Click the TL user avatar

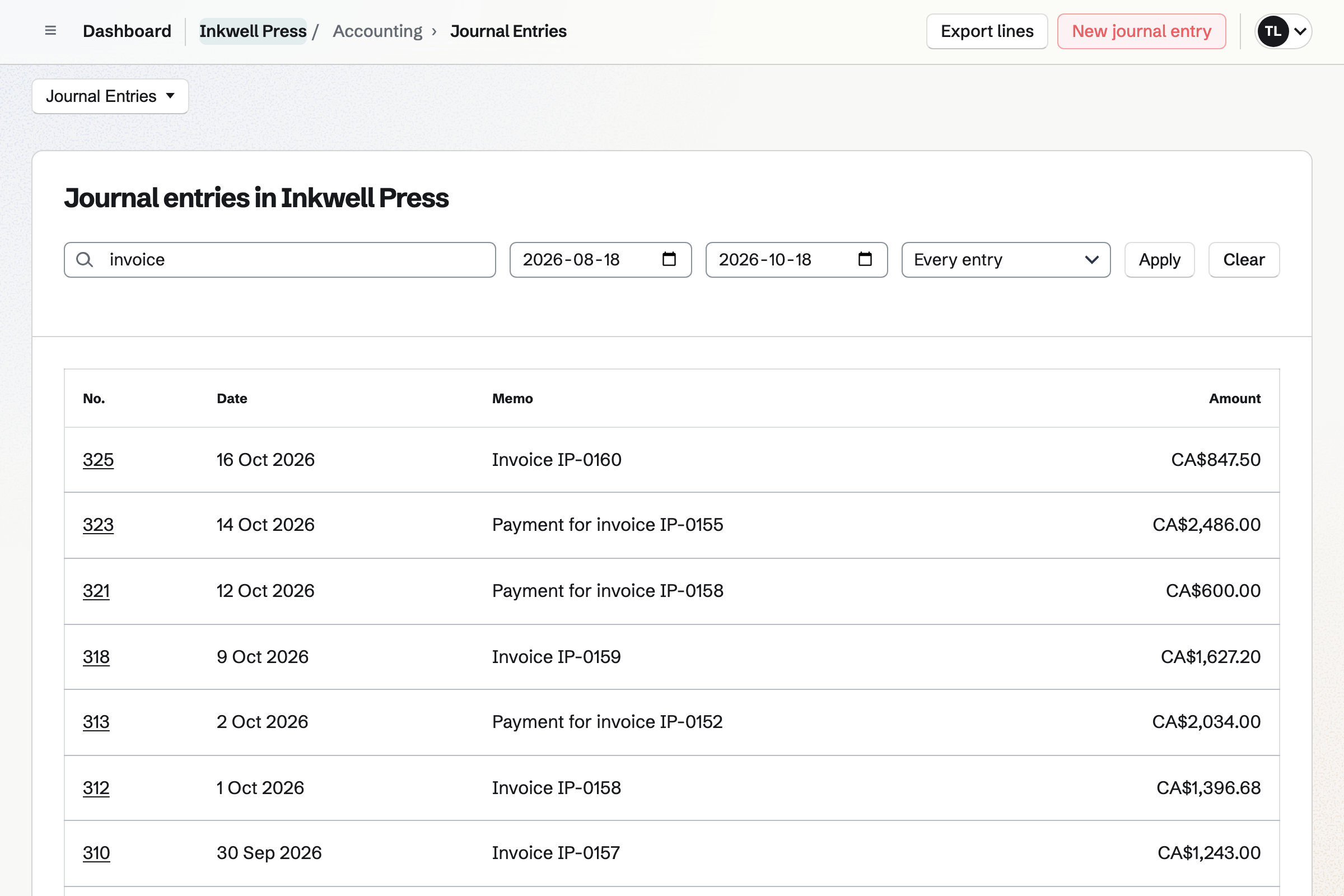(x=1272, y=31)
